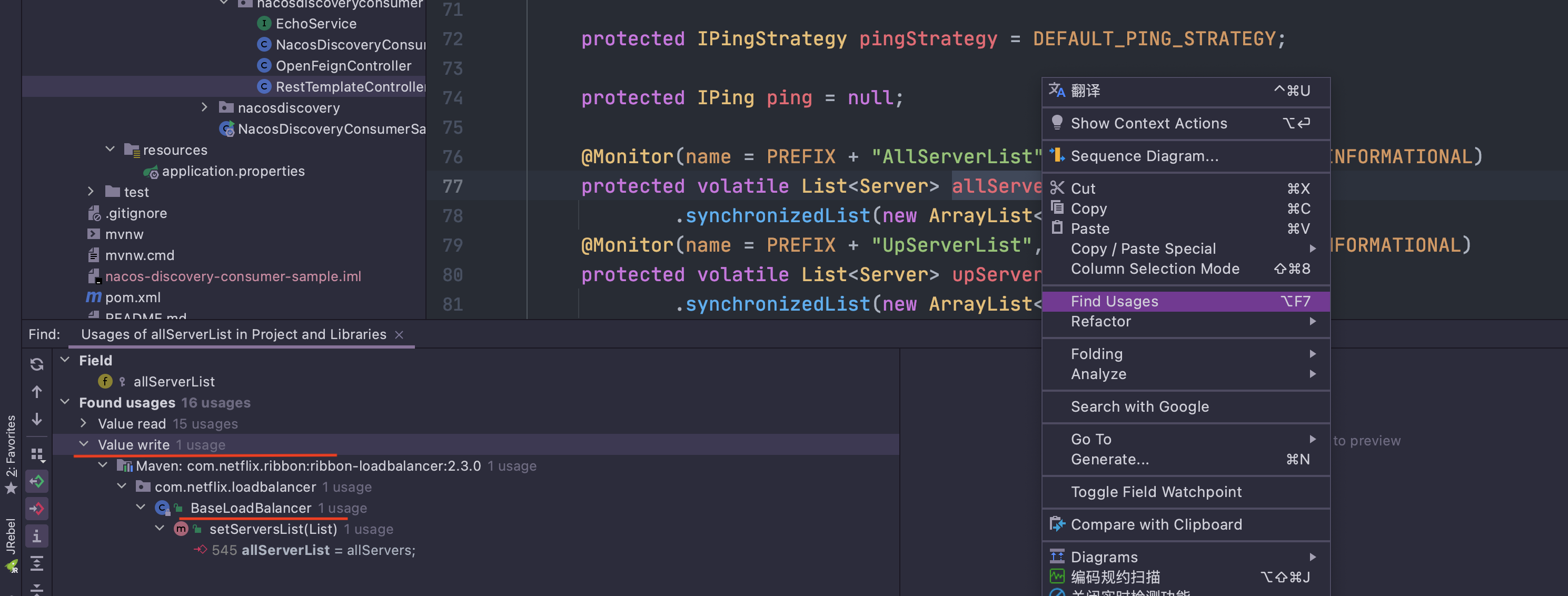
Task: Click the Expand All icon in Find panel
Action: (x=36, y=564)
